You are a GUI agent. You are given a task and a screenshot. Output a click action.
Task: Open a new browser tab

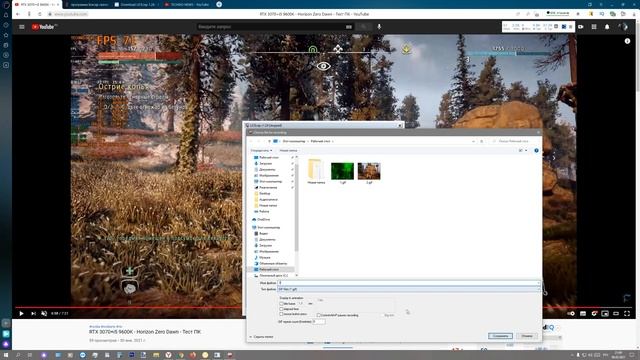[219, 4]
